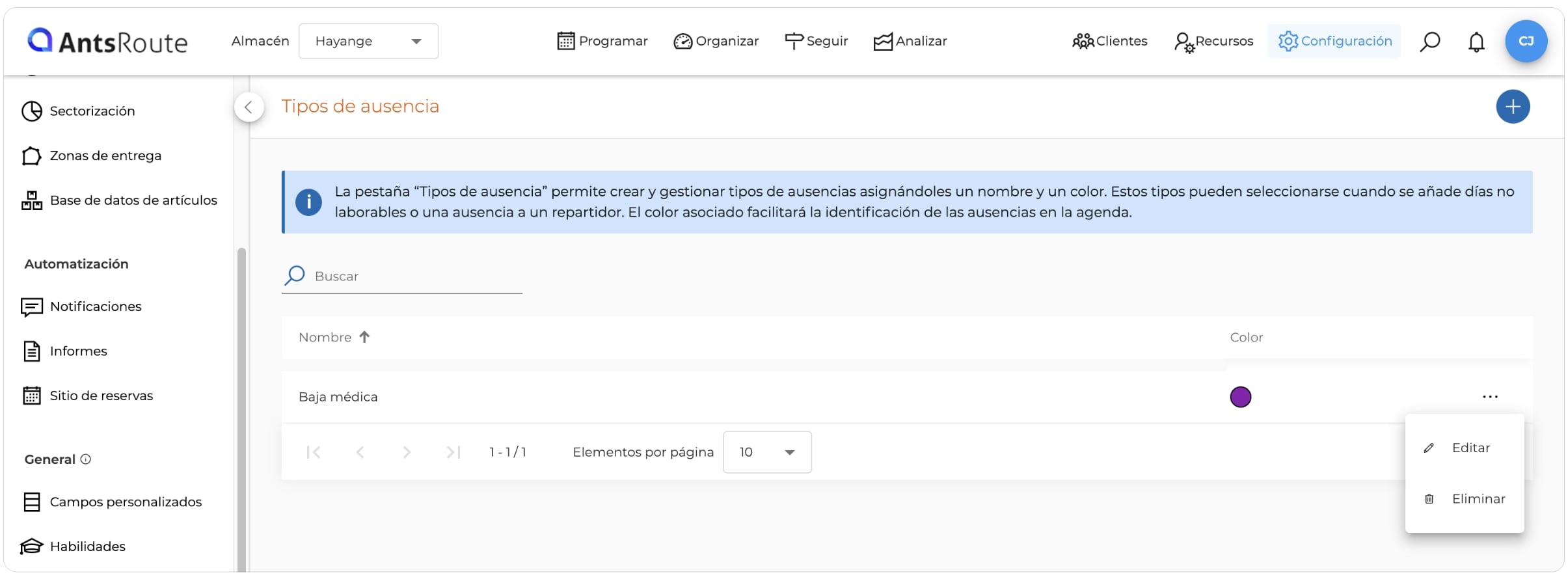Open the notifications bell
The height and width of the screenshot is (579, 1568).
(1476, 42)
